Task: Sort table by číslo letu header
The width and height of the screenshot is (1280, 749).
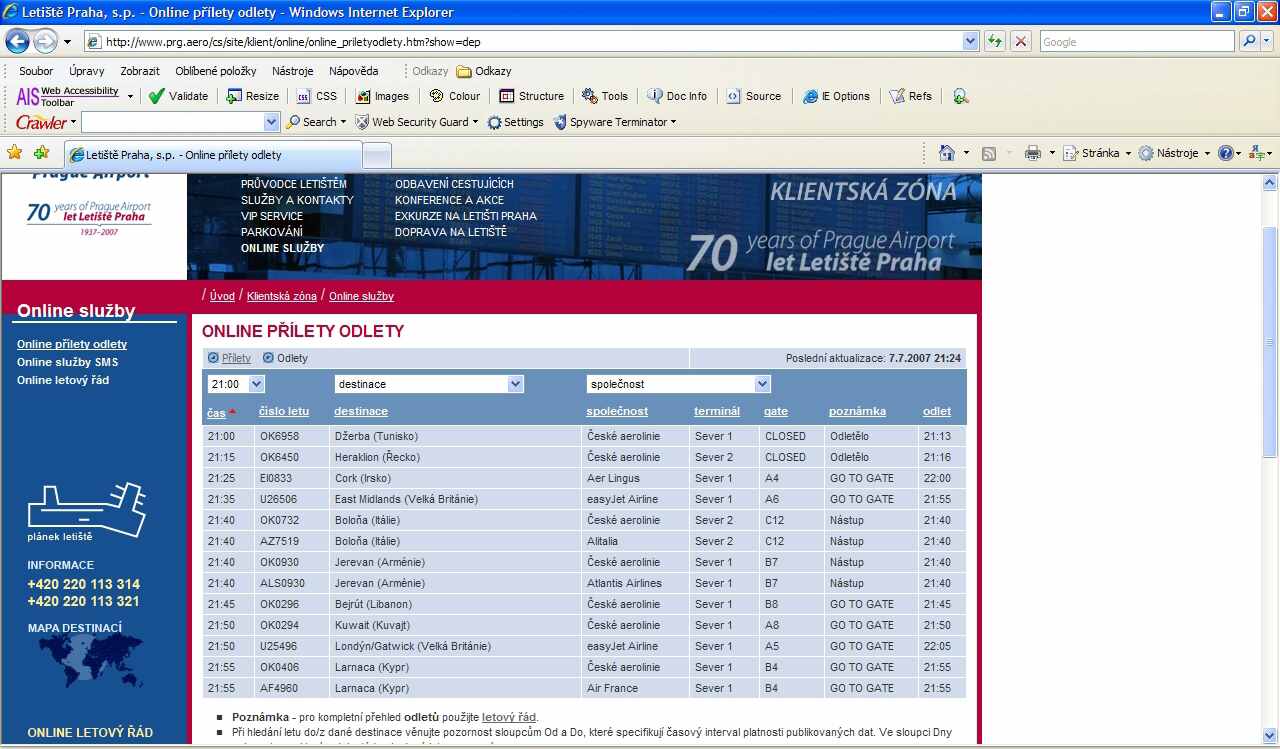Action: tap(284, 411)
